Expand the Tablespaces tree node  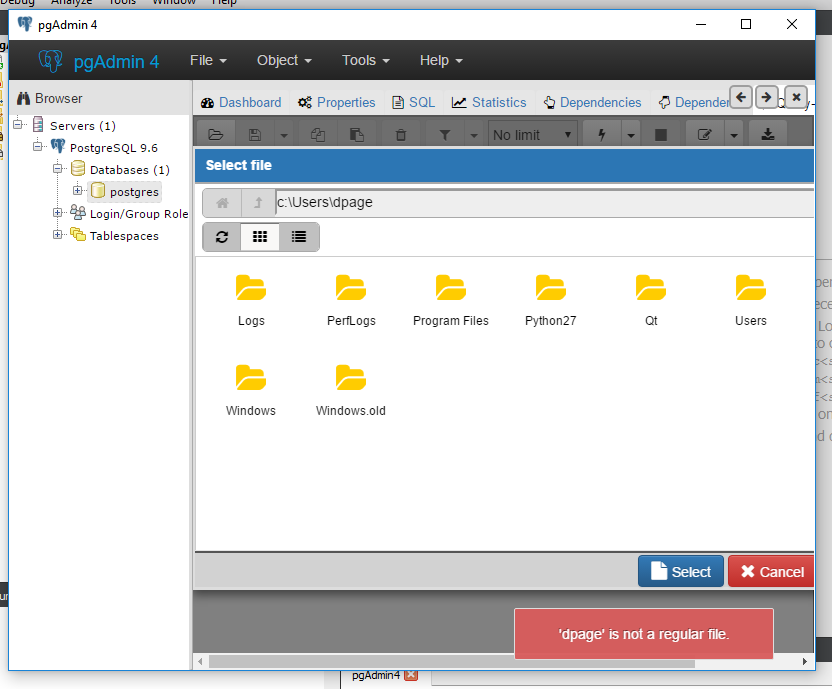58,235
